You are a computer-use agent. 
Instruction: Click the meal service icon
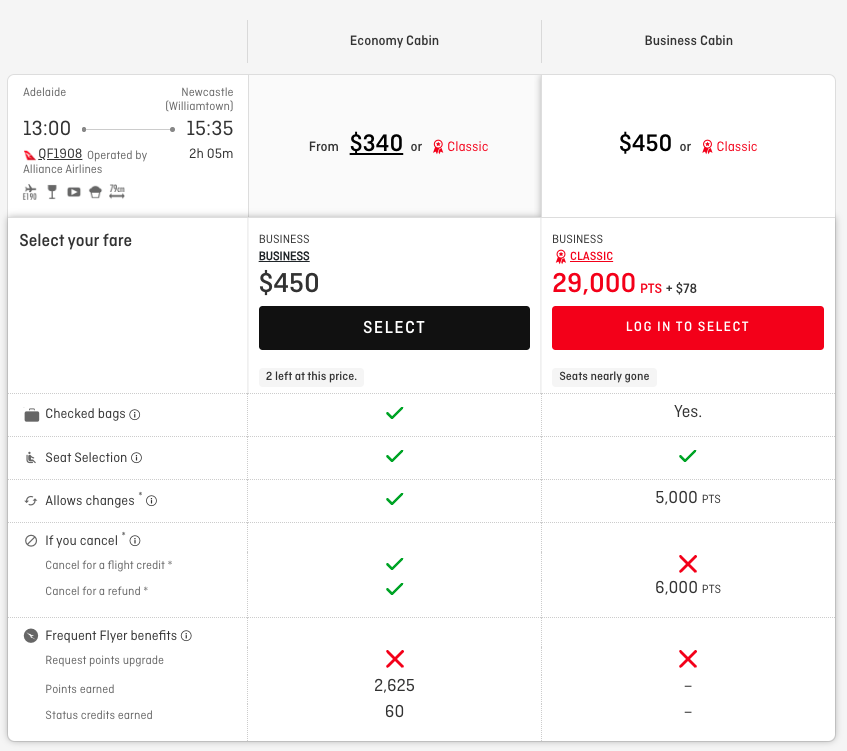(x=95, y=192)
